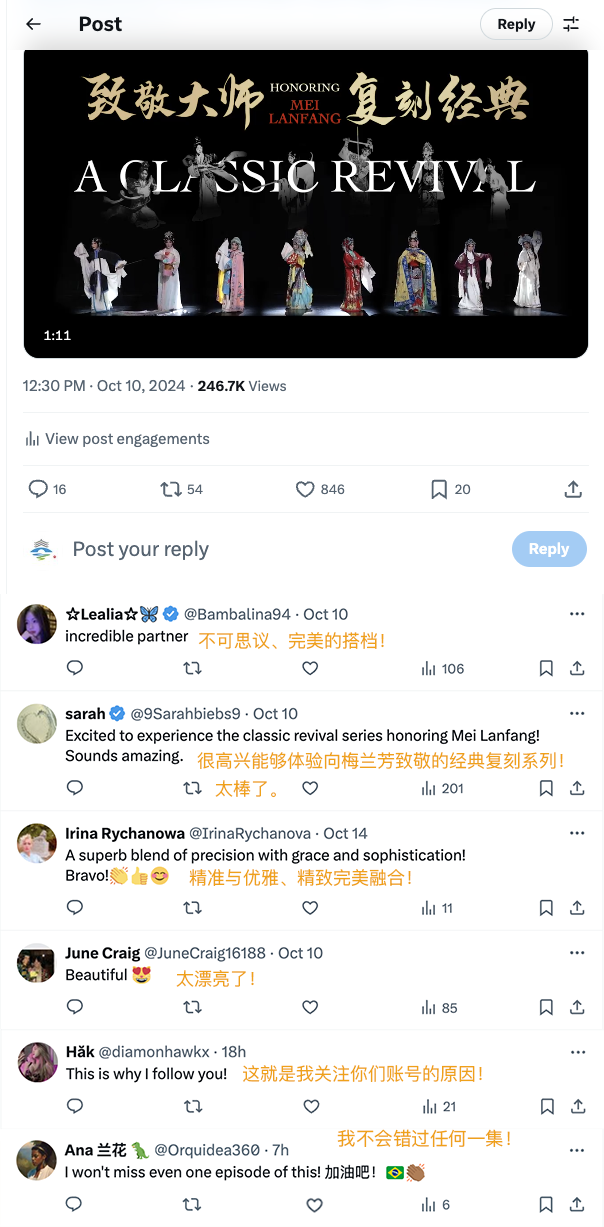
Task: Repost Hǎk's "This is why I follow you" reply
Action: point(193,1106)
